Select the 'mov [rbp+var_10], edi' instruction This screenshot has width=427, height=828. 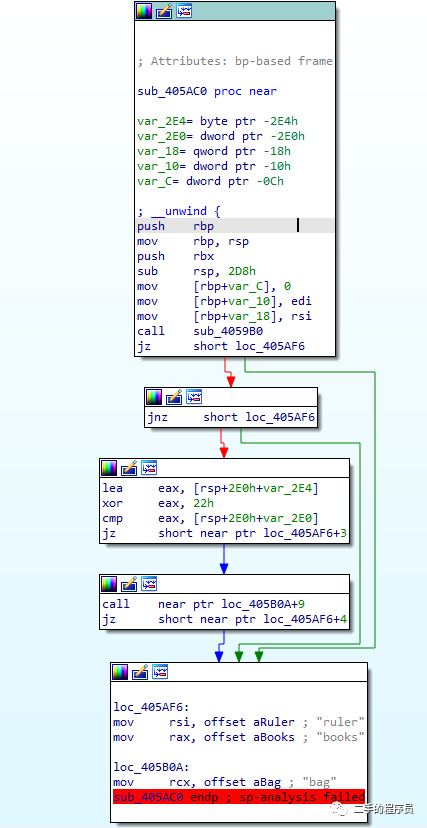click(x=224, y=302)
